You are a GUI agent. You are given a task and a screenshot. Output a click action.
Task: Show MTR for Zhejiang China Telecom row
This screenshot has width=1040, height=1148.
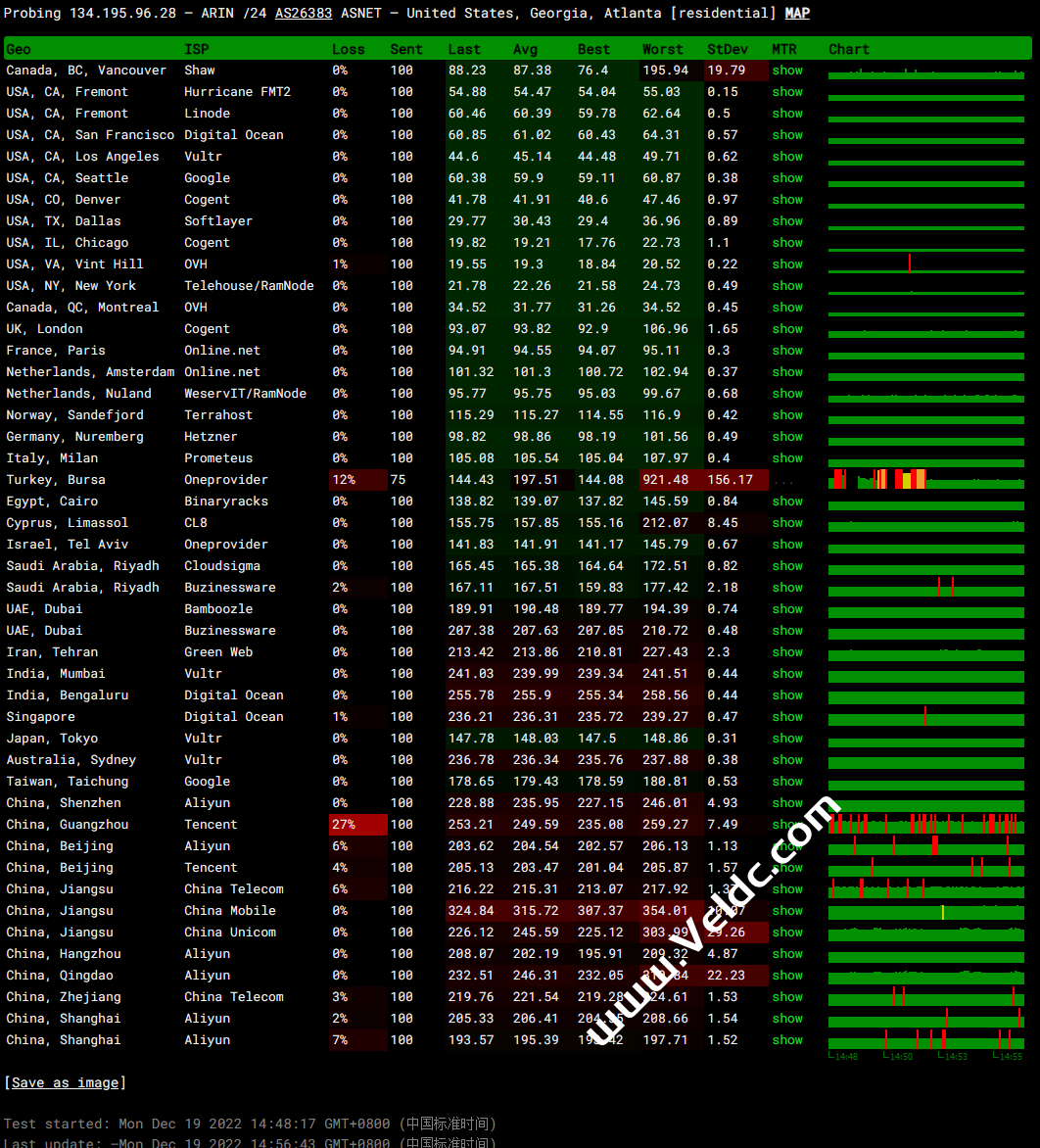click(x=786, y=997)
